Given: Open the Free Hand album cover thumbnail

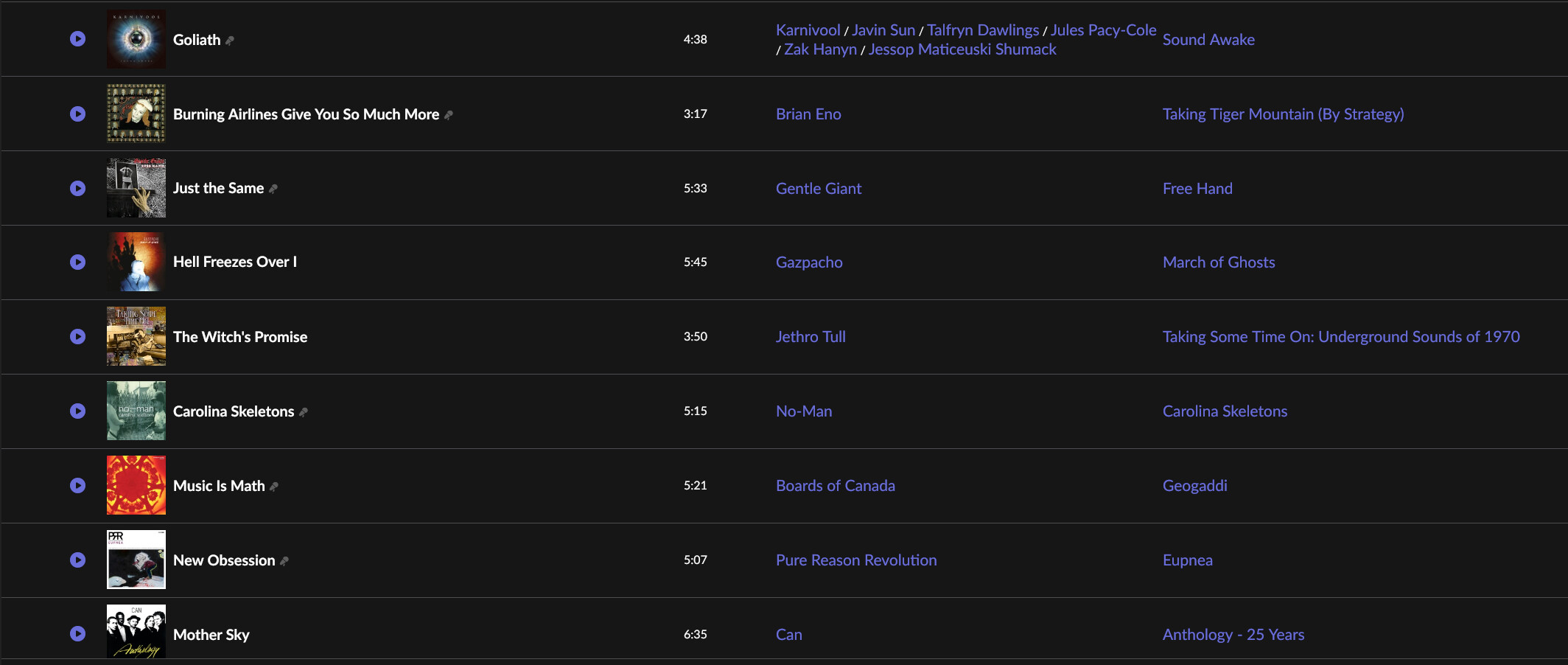Looking at the screenshot, I should click(x=136, y=188).
